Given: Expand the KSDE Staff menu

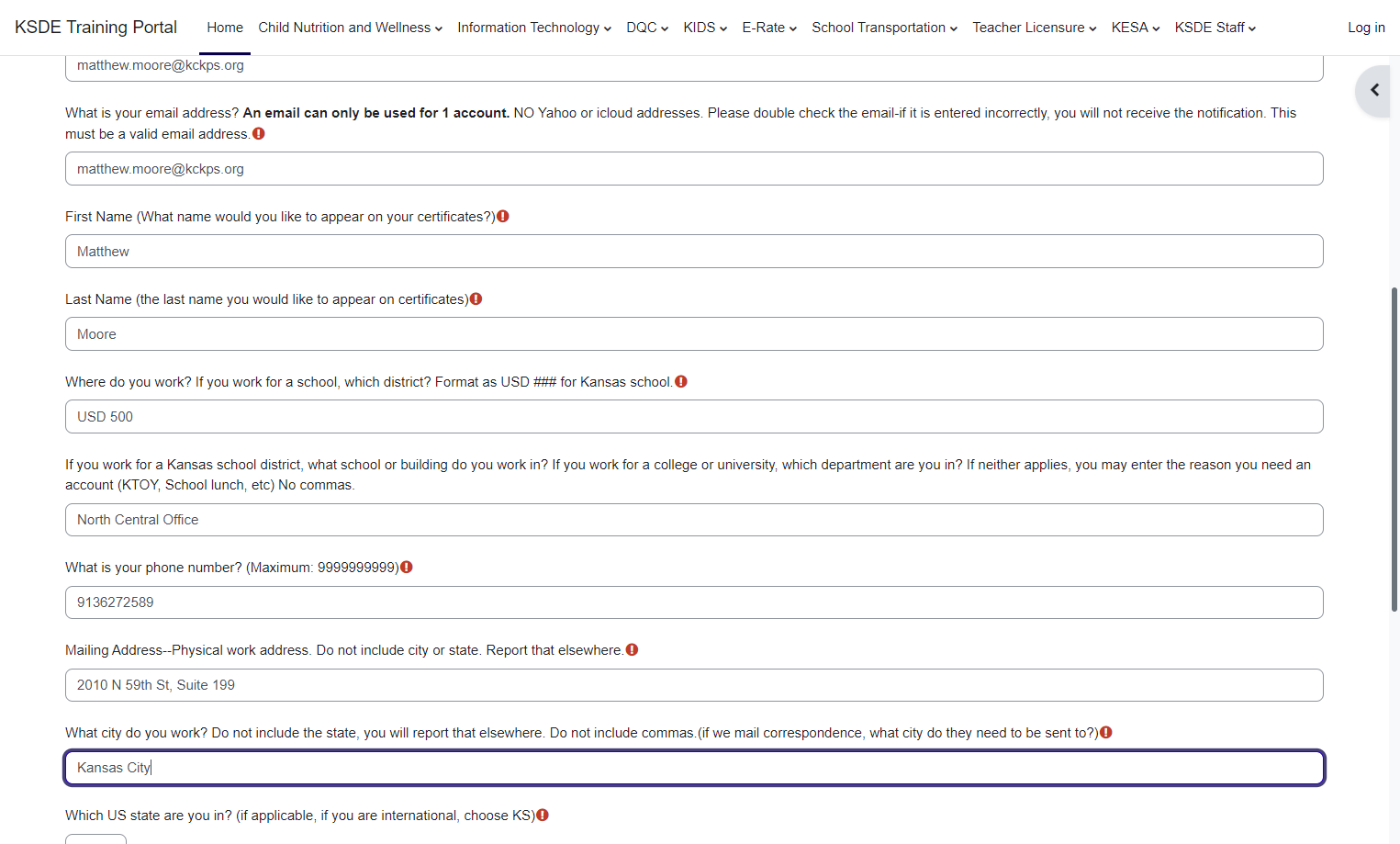Looking at the screenshot, I should click(x=1215, y=28).
